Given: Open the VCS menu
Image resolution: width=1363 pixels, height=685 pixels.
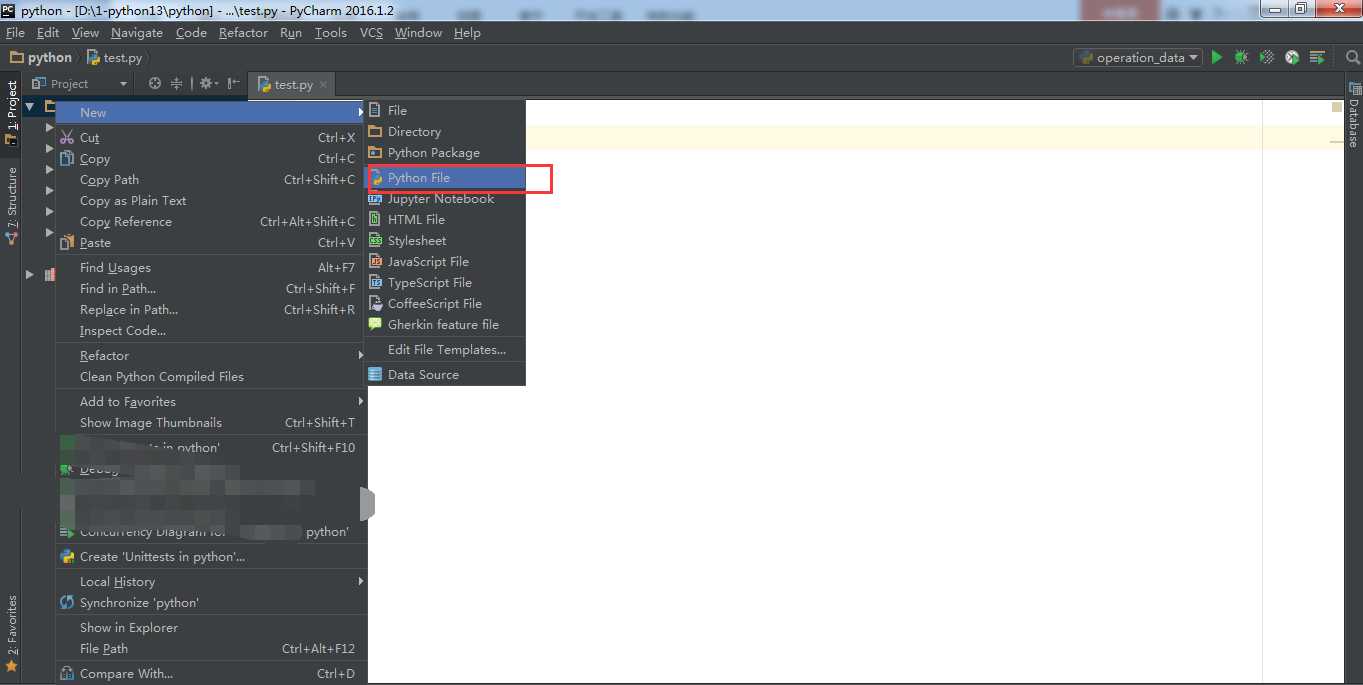Looking at the screenshot, I should (371, 32).
